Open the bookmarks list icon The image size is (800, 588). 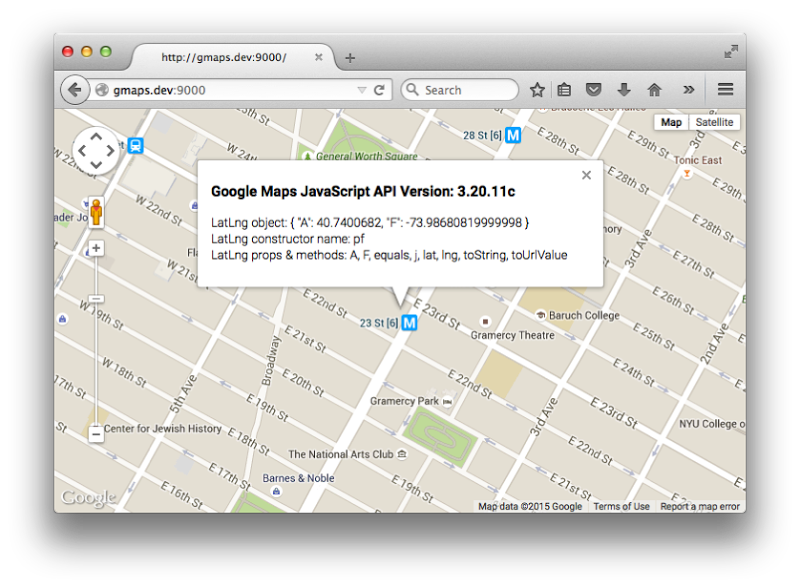pyautogui.click(x=564, y=90)
